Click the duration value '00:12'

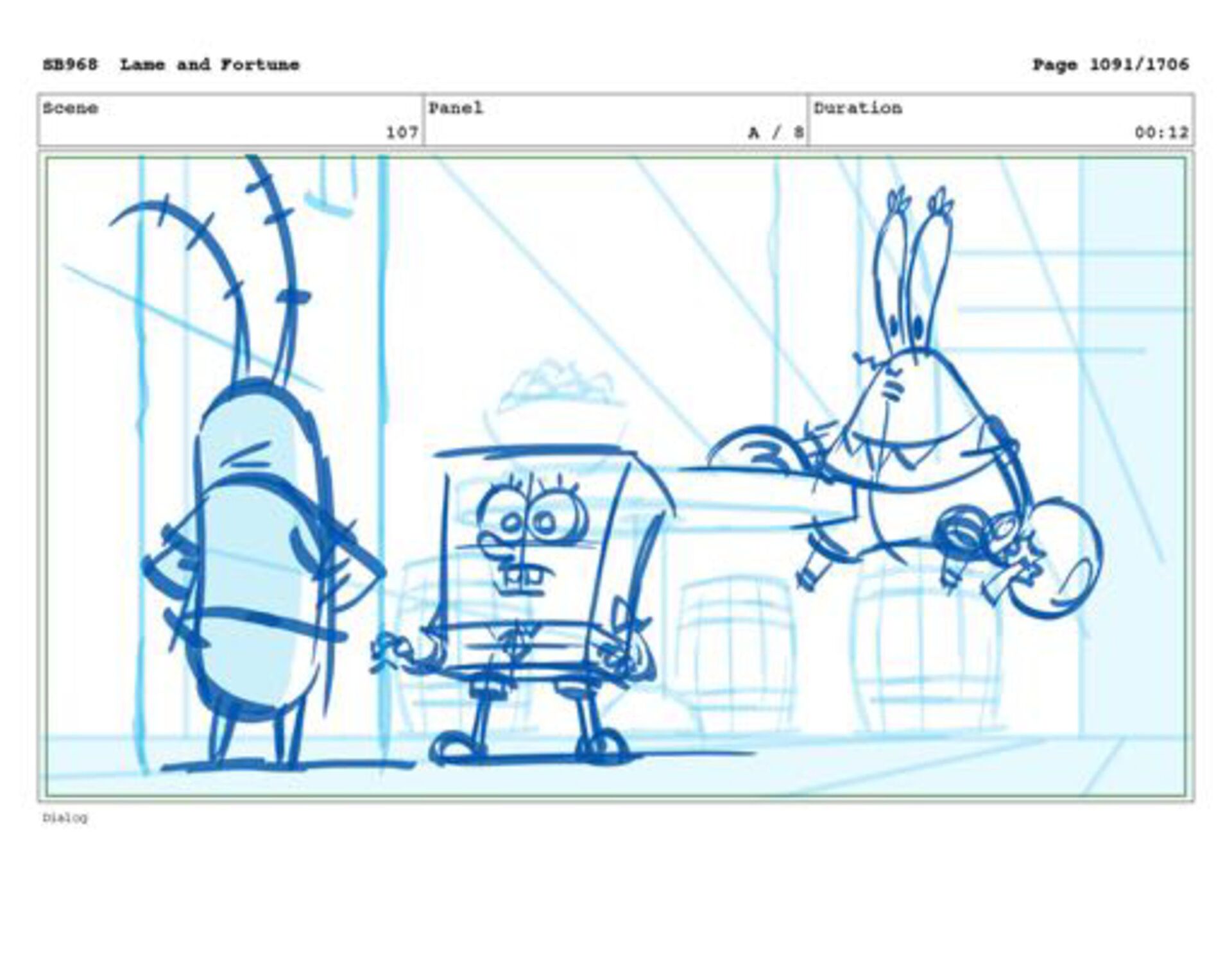coord(1161,133)
